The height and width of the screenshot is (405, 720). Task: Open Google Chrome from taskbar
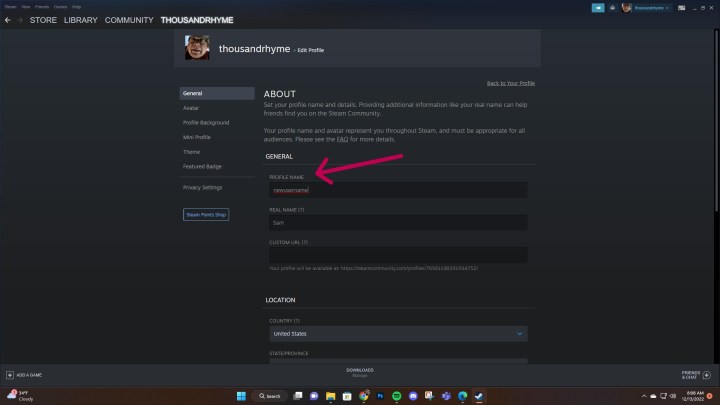(x=364, y=396)
